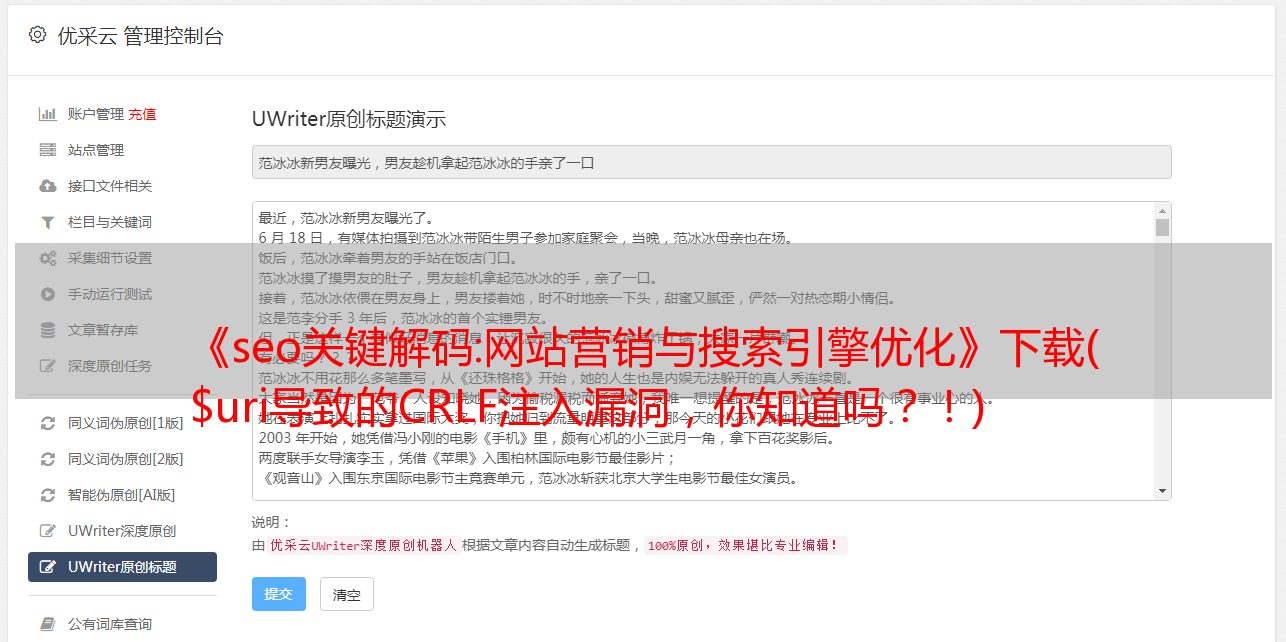
Task: Click the article textarea scrollbar up arrow
Action: (x=1162, y=211)
